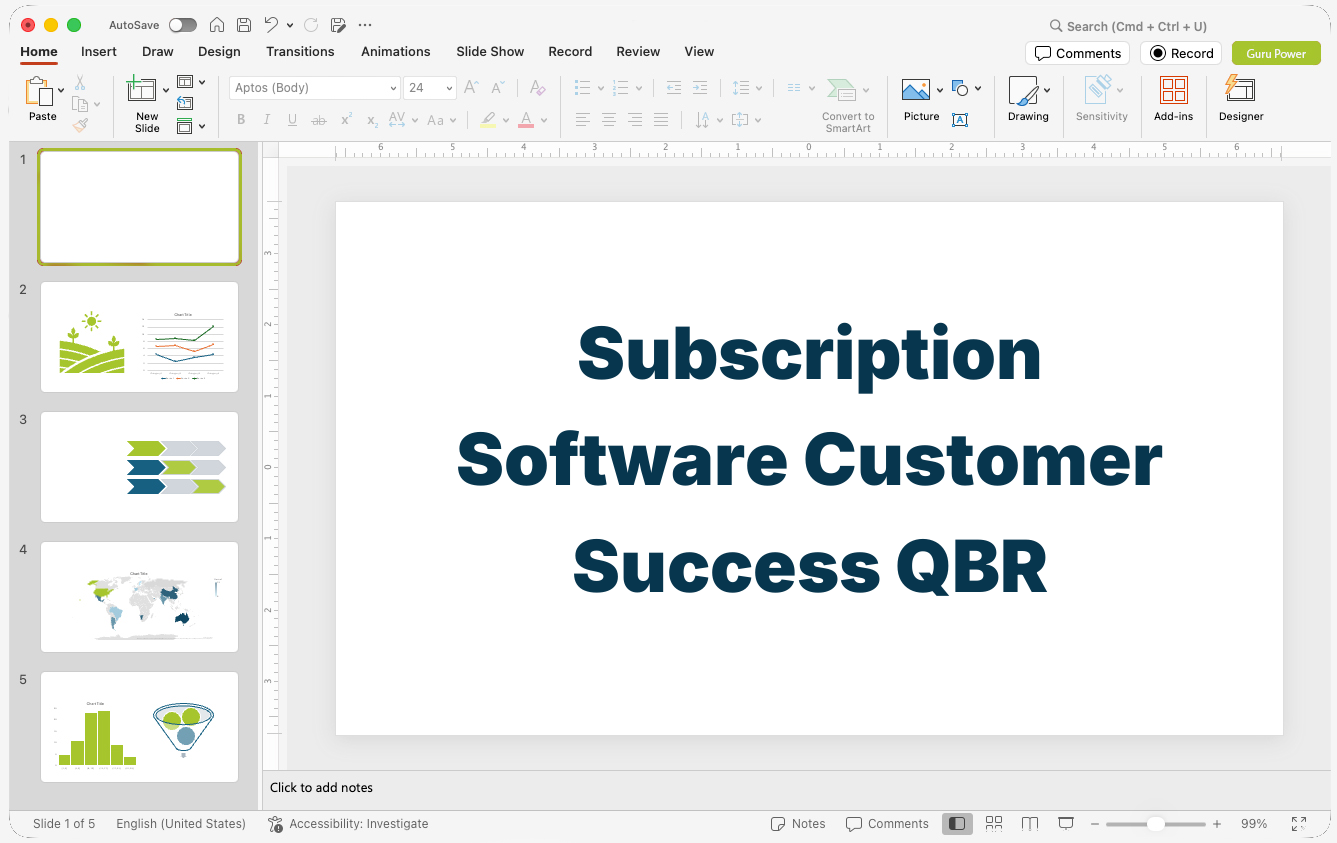Image resolution: width=1337 pixels, height=843 pixels.
Task: Align text to the left
Action: click(583, 120)
